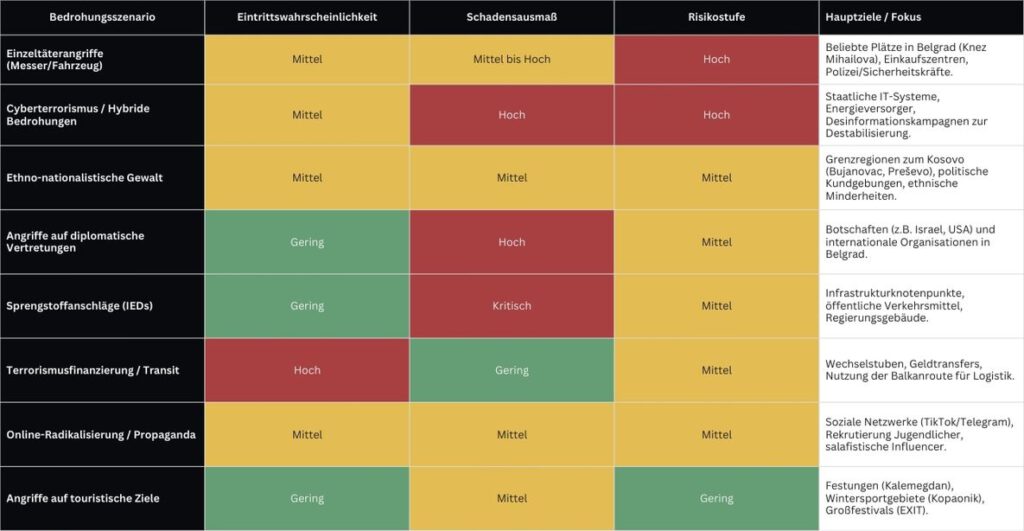Click the green Gering damage cell for Terrorismusfinanzierung
Image resolution: width=1024 pixels, height=531 pixels.
tap(511, 370)
